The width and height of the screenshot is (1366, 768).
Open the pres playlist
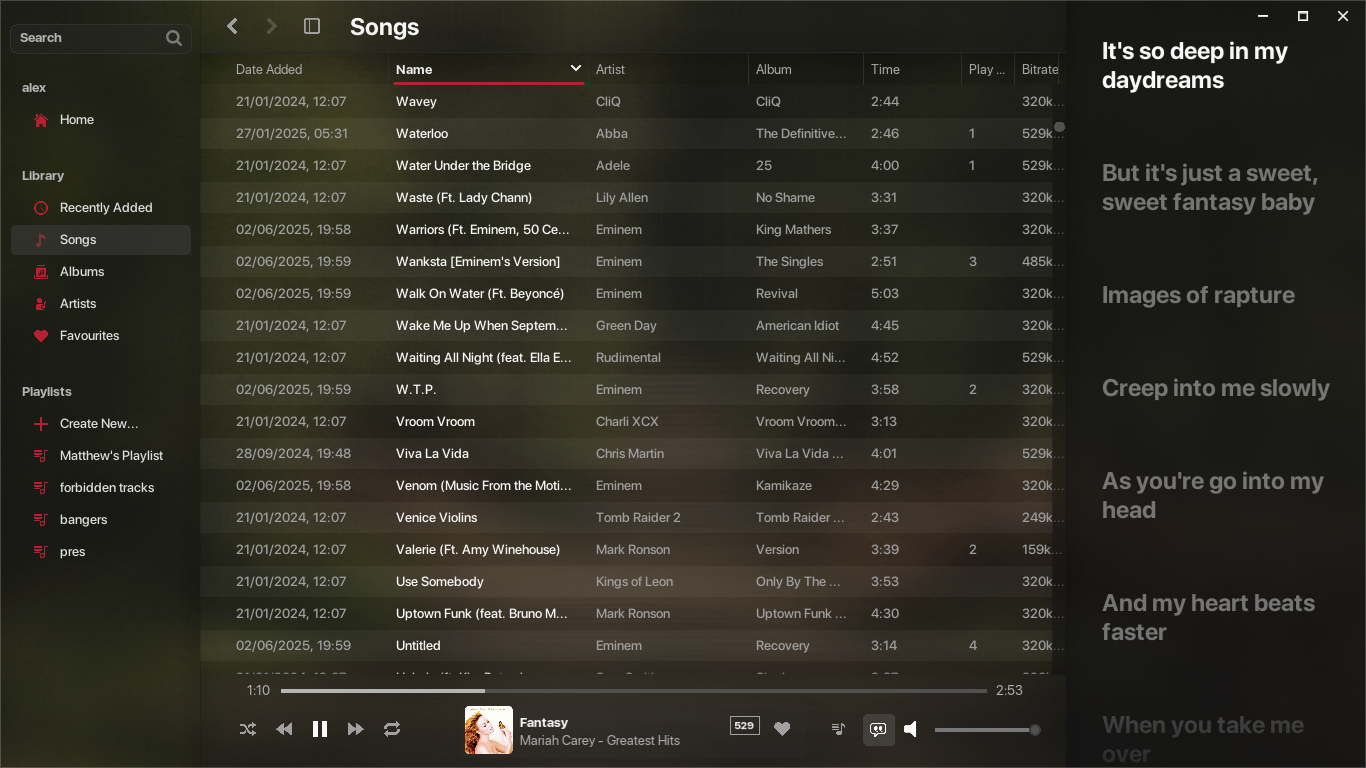pos(72,552)
